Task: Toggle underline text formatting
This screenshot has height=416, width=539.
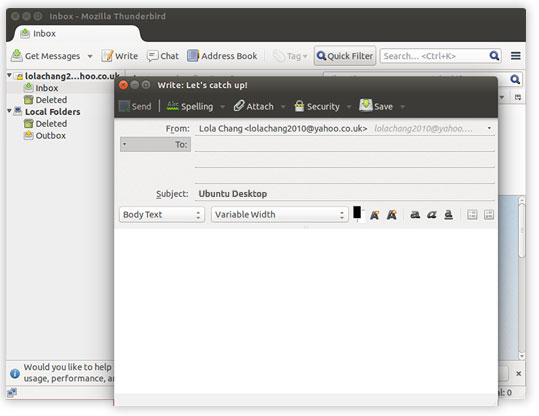Action: (x=448, y=215)
